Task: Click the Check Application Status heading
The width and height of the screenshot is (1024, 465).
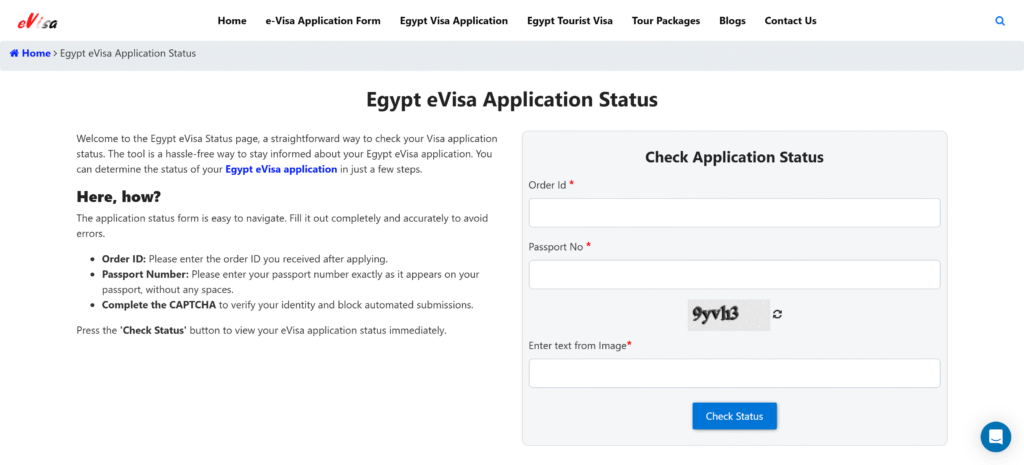Action: coord(734,157)
